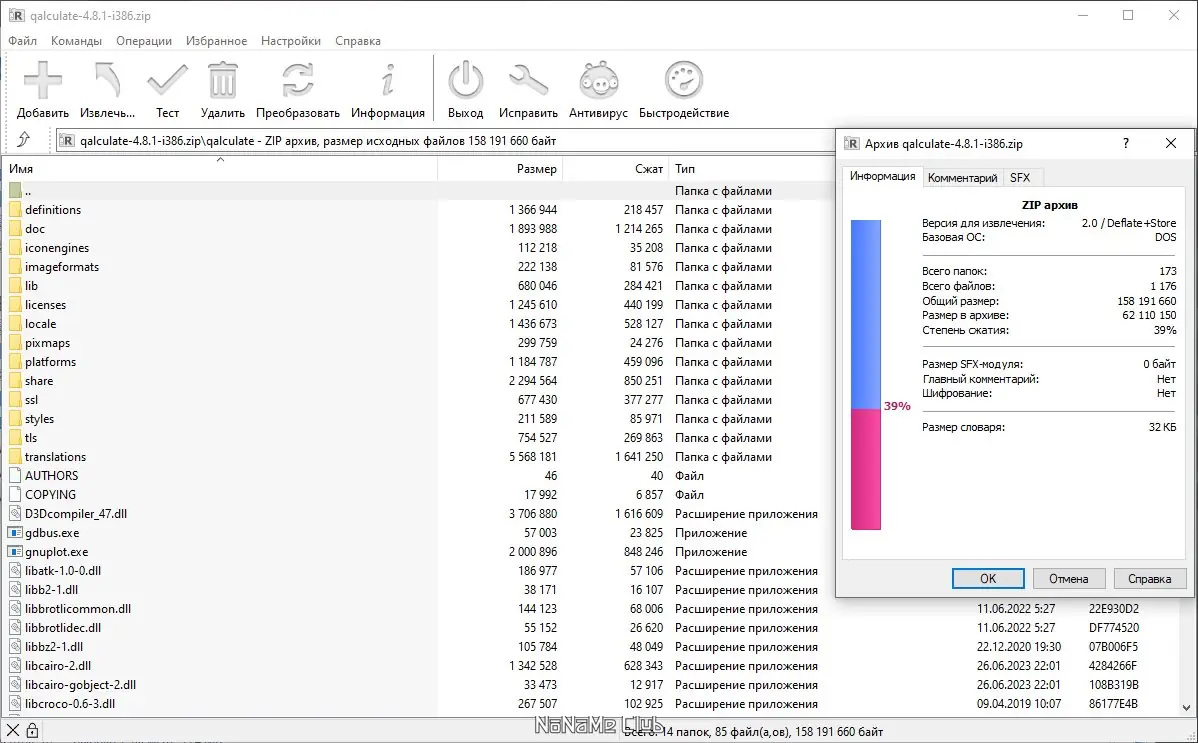Open the Файл menu
1198x743 pixels.
(22, 41)
